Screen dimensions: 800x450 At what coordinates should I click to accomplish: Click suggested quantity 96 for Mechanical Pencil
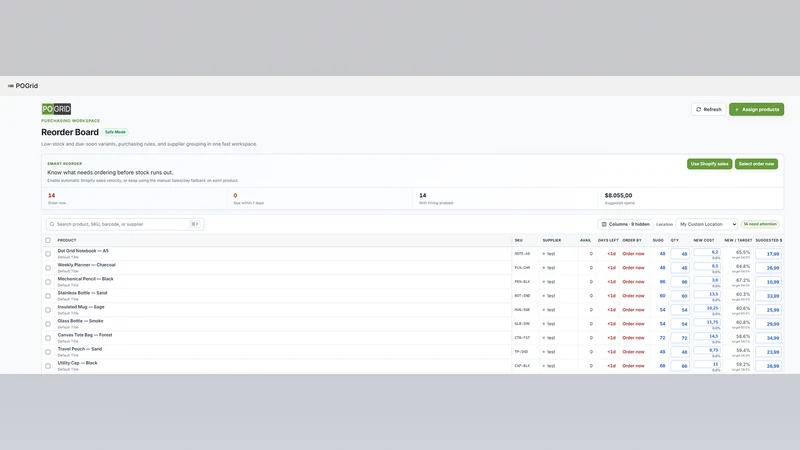[662, 282]
